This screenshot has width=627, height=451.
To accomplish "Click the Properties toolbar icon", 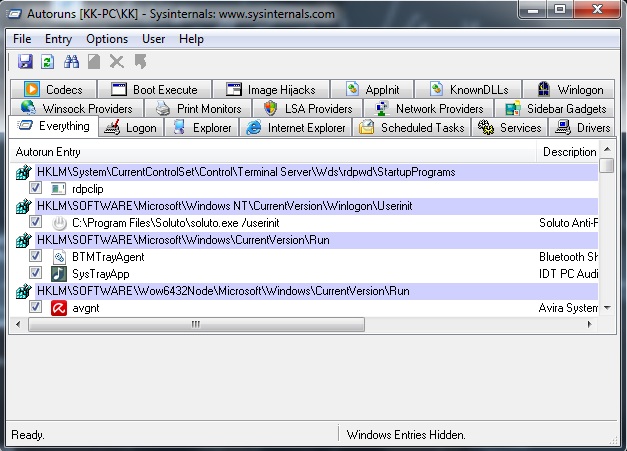I will [94, 62].
